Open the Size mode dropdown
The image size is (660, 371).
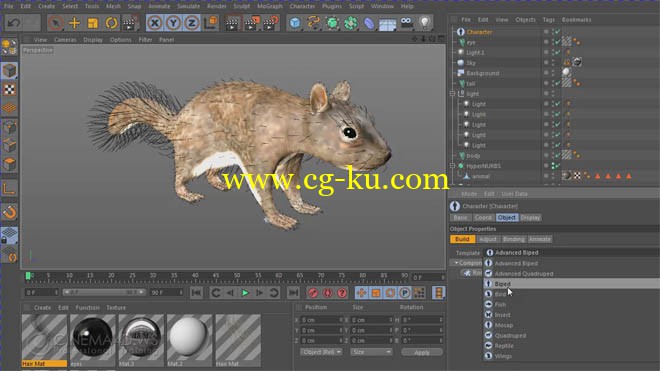371,352
